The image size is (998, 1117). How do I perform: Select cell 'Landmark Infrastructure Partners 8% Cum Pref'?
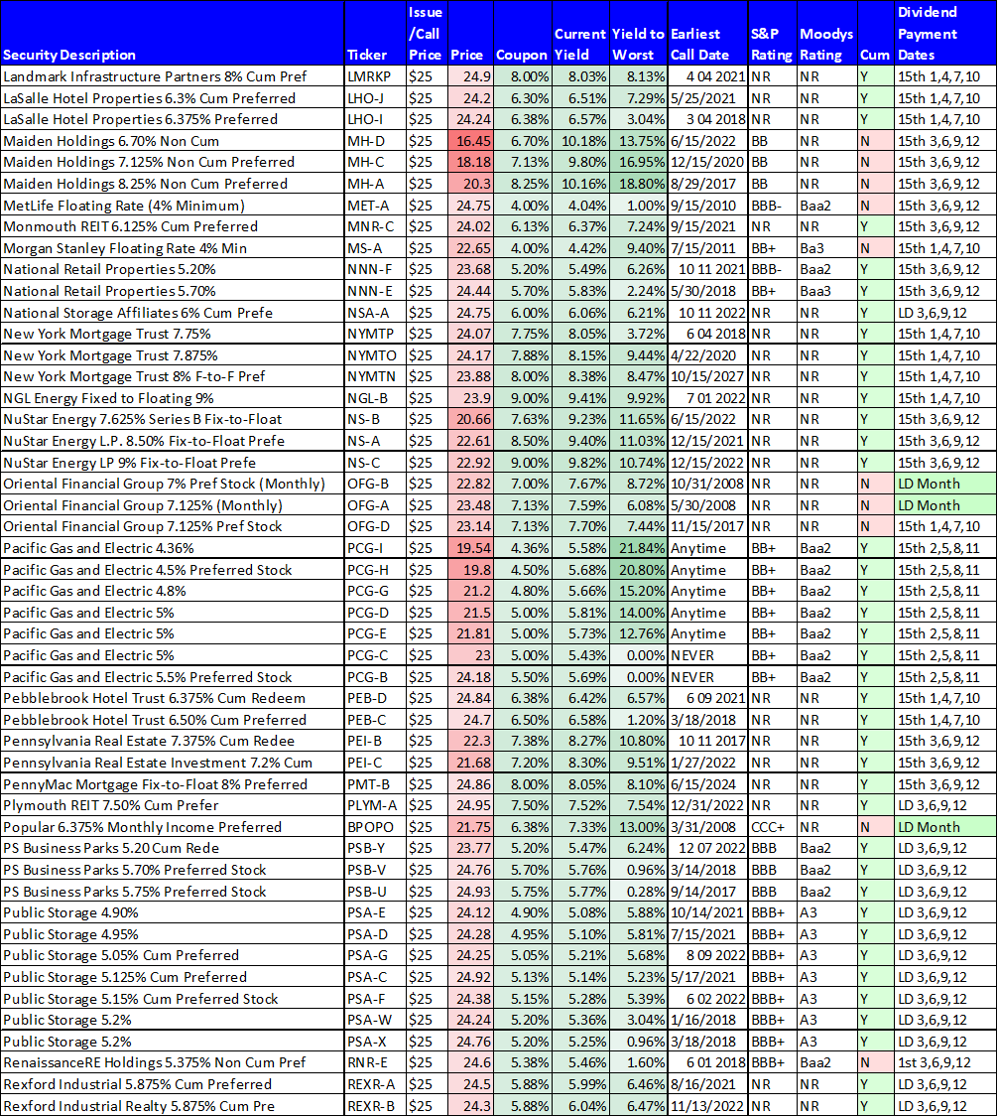pyautogui.click(x=172, y=77)
